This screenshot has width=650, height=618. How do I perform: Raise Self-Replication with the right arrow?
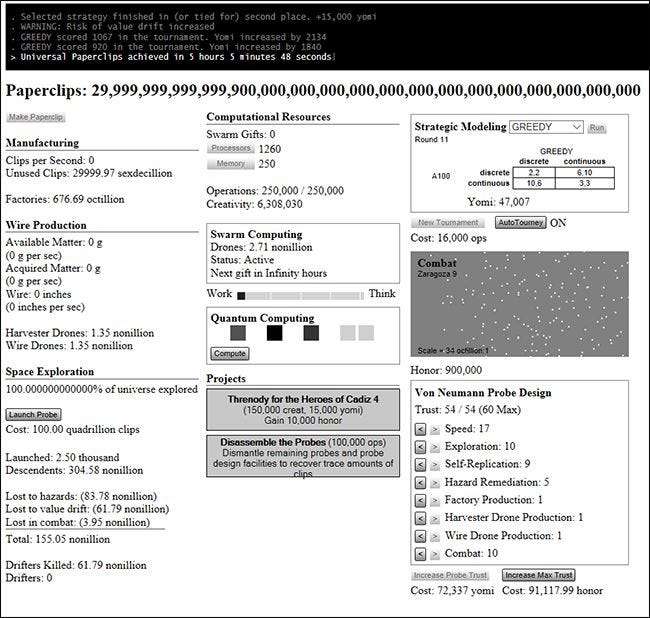(435, 464)
